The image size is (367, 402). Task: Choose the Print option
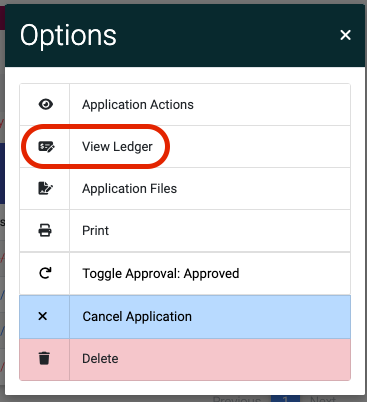coord(185,231)
